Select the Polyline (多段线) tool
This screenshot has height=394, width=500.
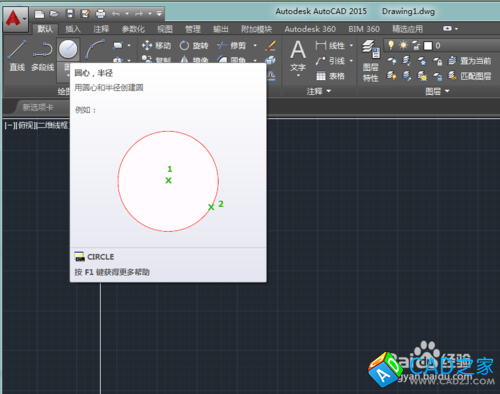[43, 55]
